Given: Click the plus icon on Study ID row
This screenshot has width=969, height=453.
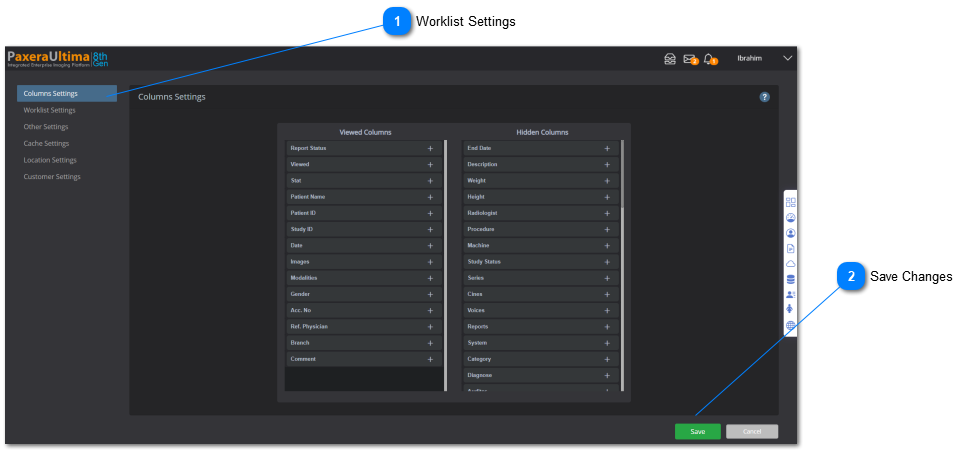Looking at the screenshot, I should pyautogui.click(x=430, y=229).
